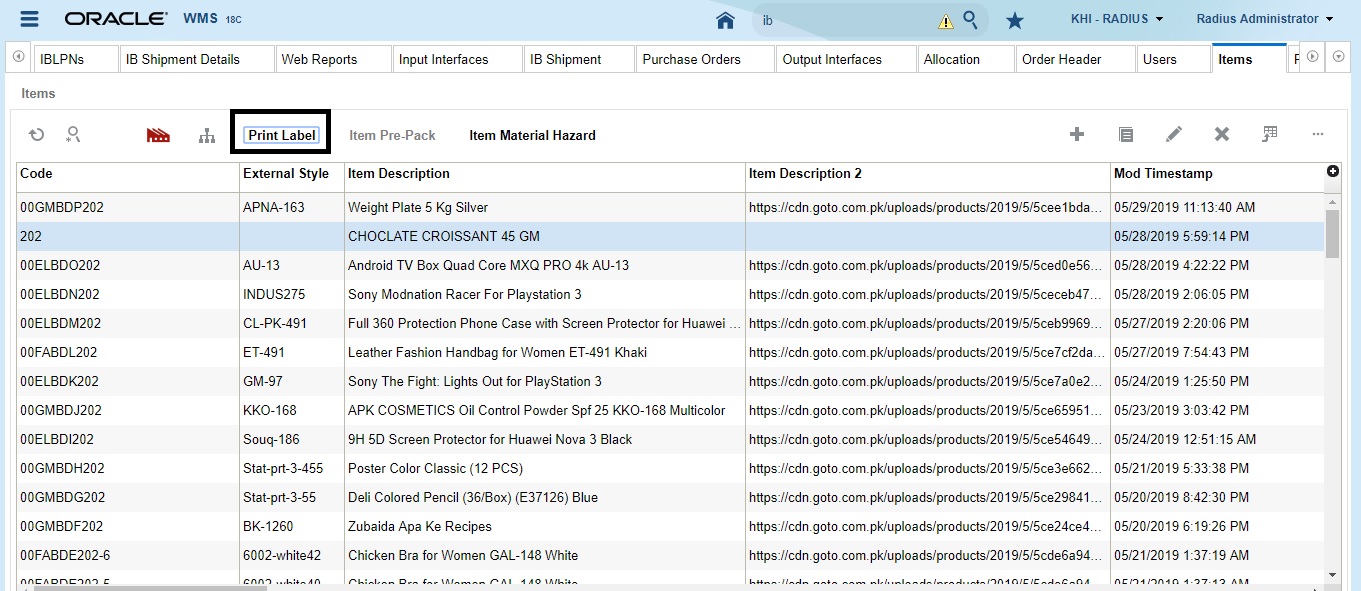Open the favorites star menu
The height and width of the screenshot is (591, 1361).
click(1015, 18)
